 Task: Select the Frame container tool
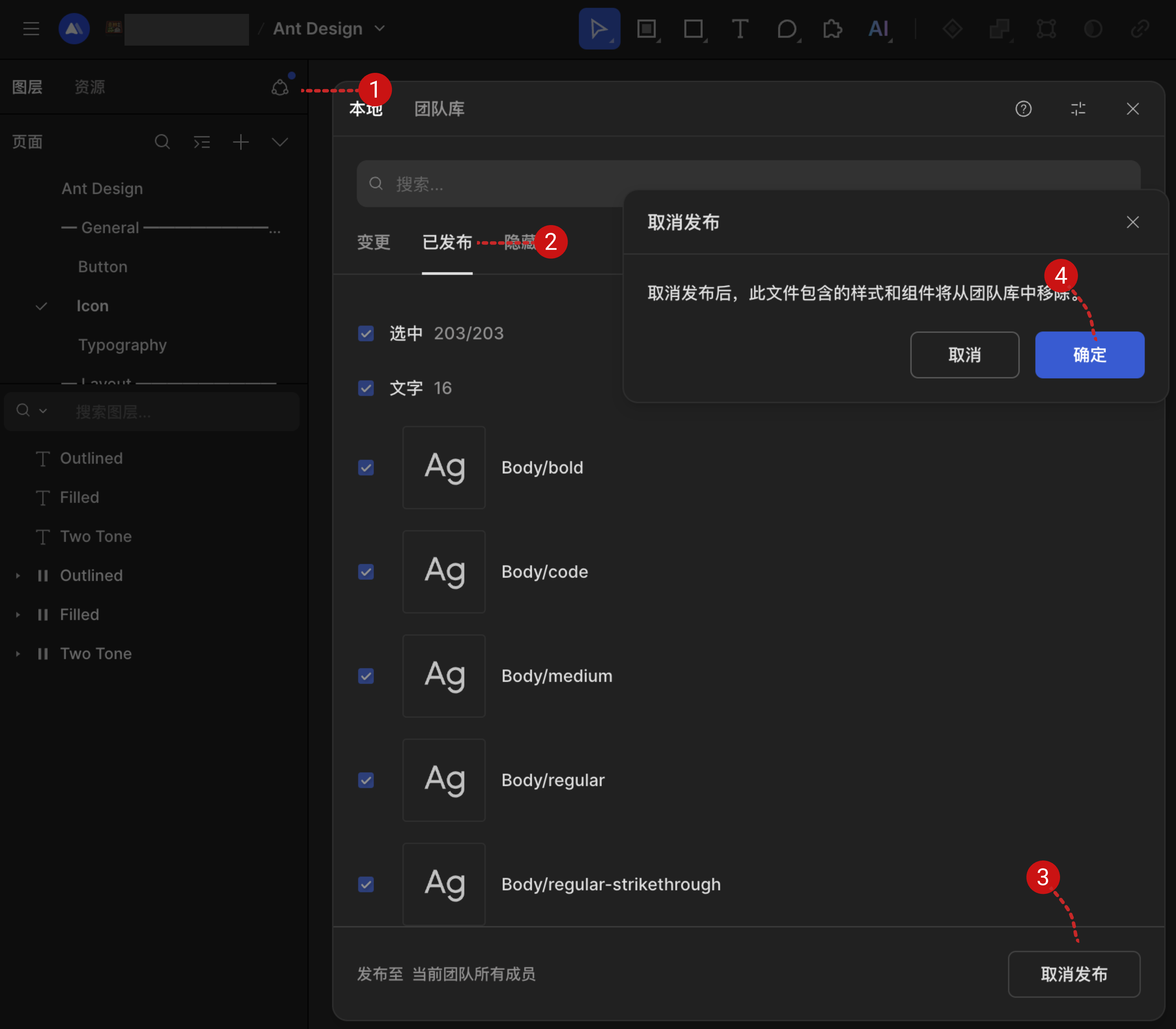pos(647,29)
